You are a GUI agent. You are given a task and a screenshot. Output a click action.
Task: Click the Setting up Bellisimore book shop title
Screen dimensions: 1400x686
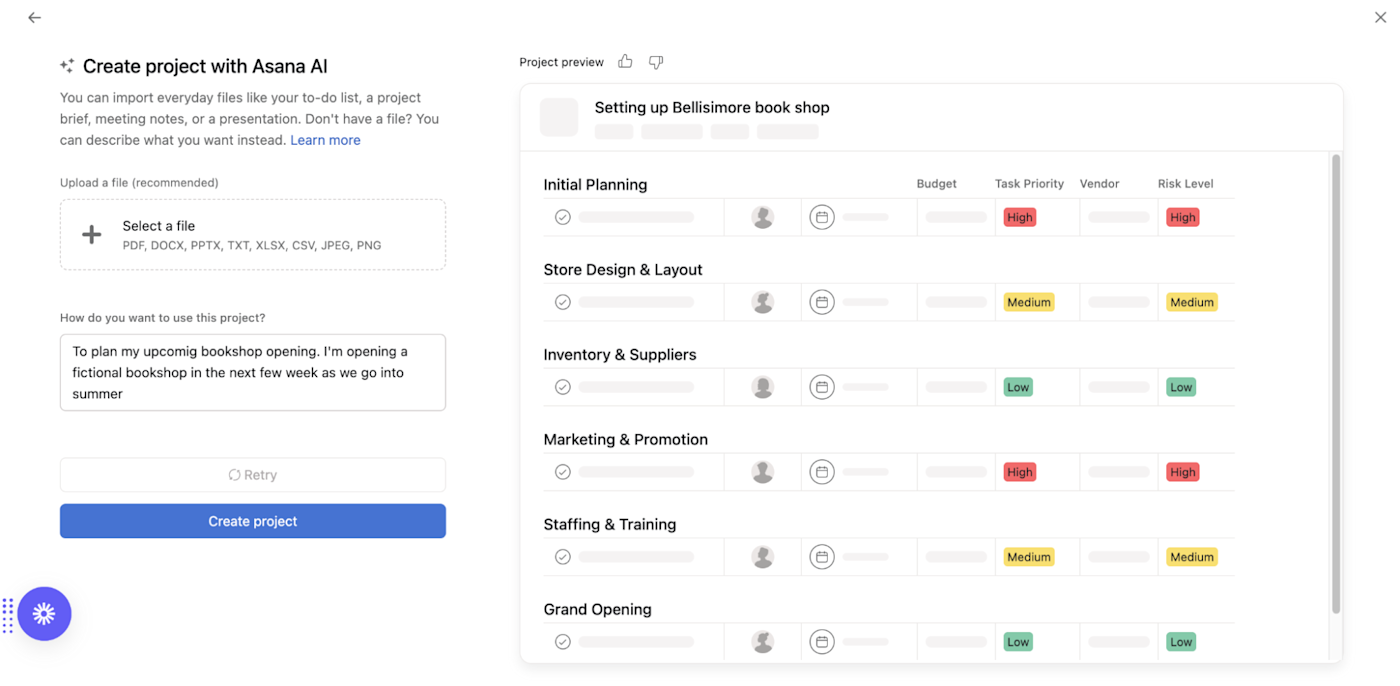712,107
